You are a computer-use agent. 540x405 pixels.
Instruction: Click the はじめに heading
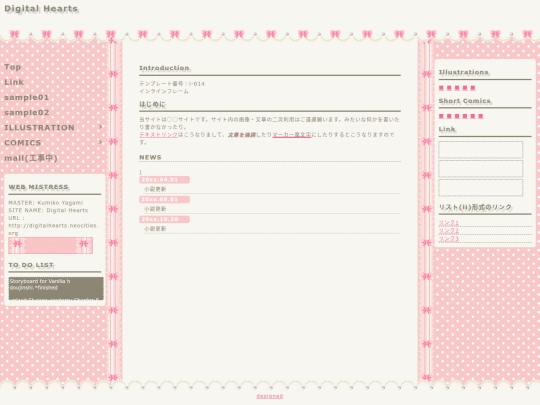[152, 104]
